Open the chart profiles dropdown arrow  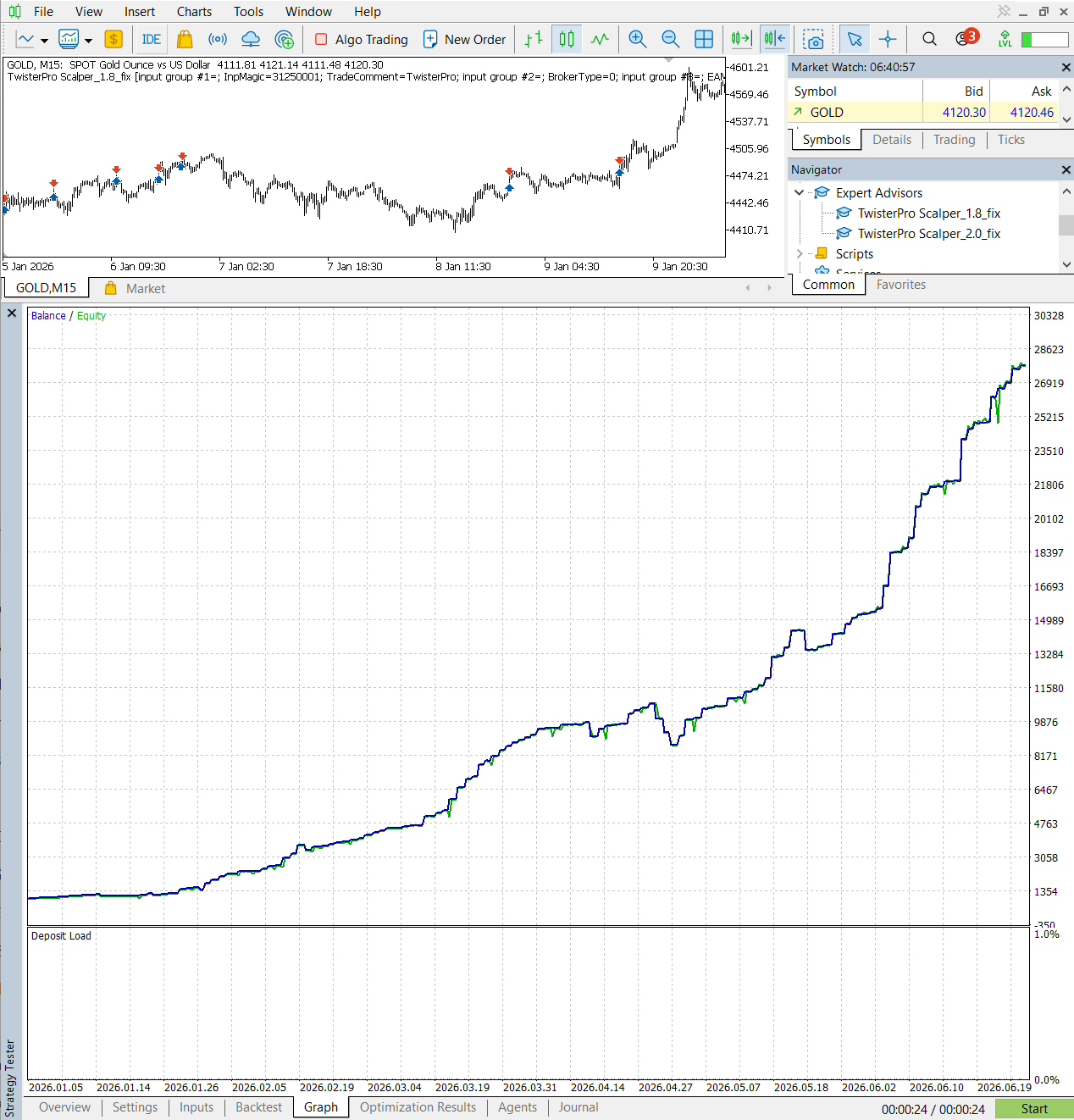[88, 40]
